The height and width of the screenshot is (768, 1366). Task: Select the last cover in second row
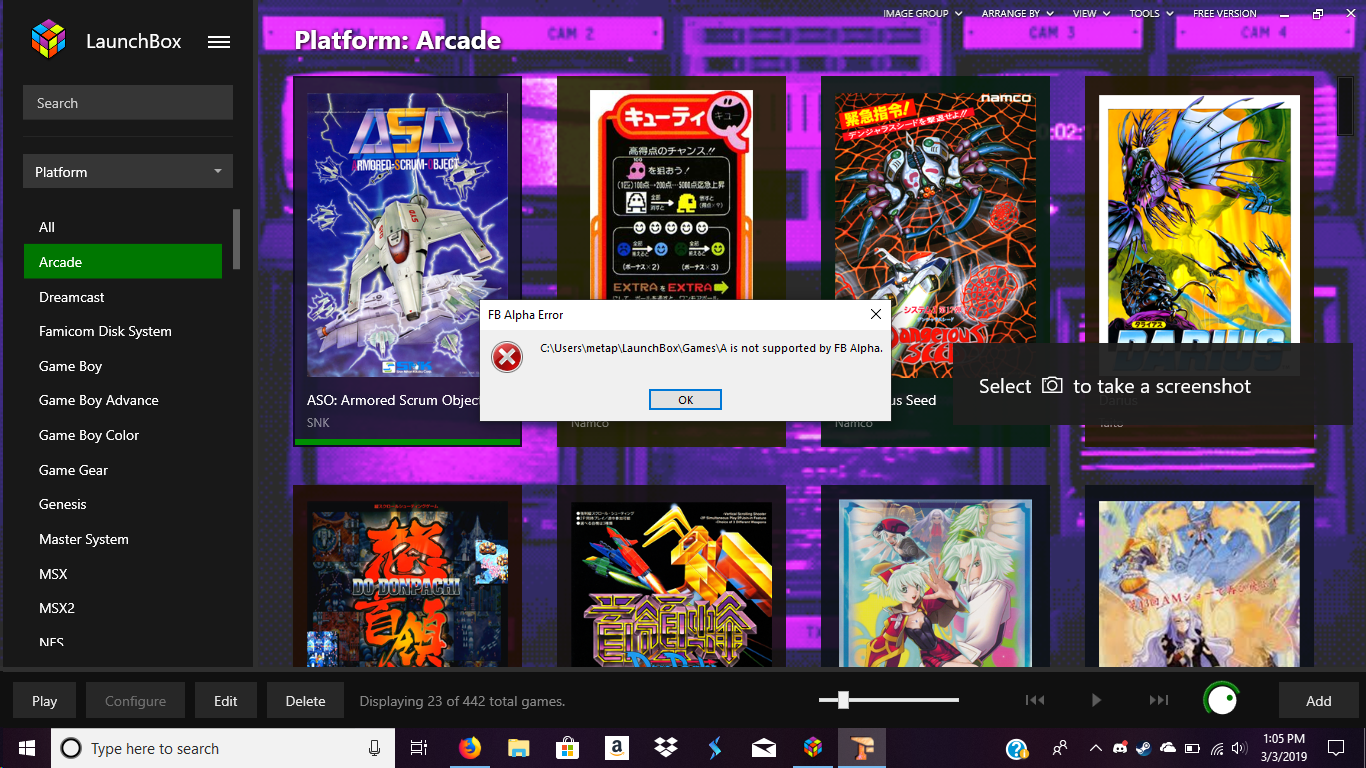point(1199,584)
